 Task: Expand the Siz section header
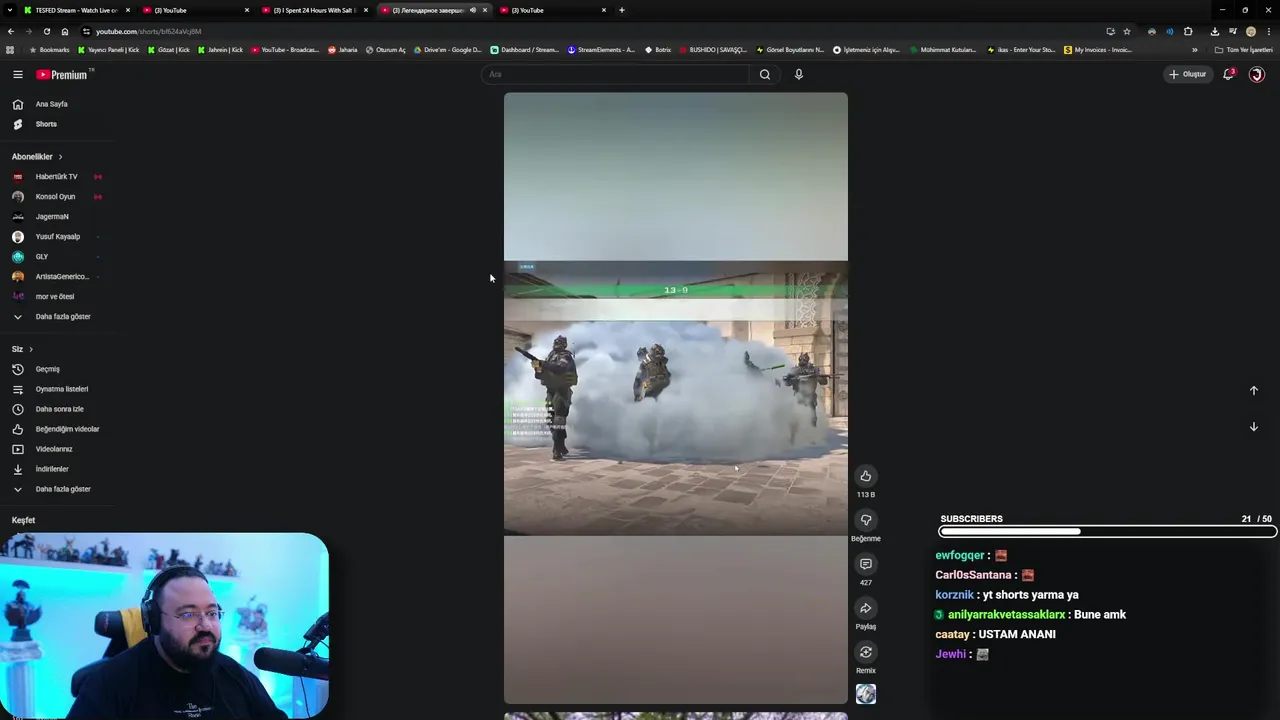pyautogui.click(x=22, y=349)
